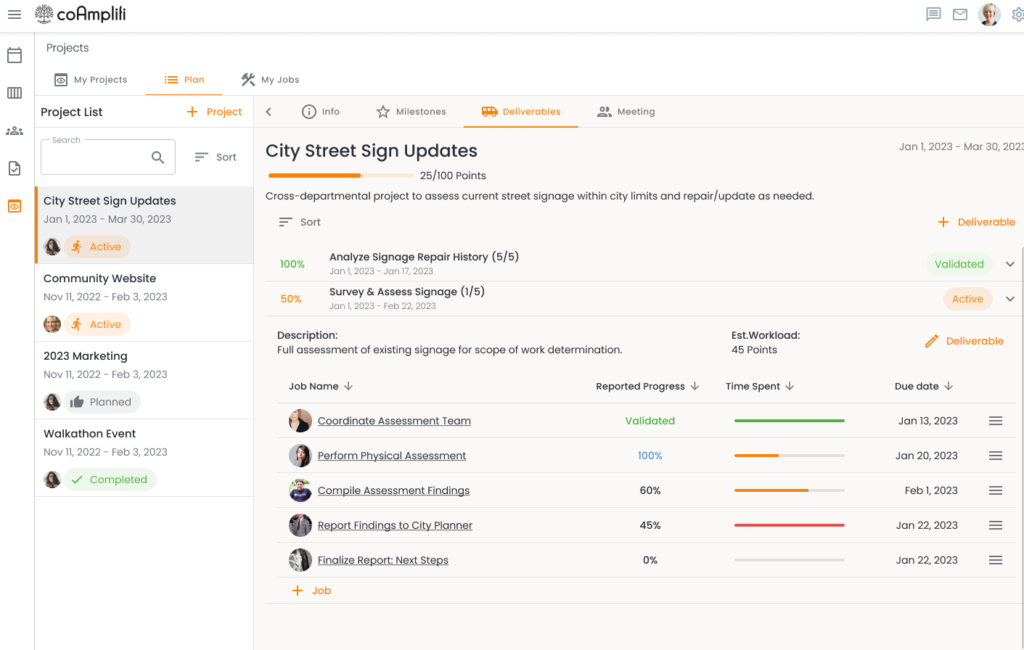Click the hamburger menu at top left
The height and width of the screenshot is (650, 1024).
pyautogui.click(x=14, y=14)
